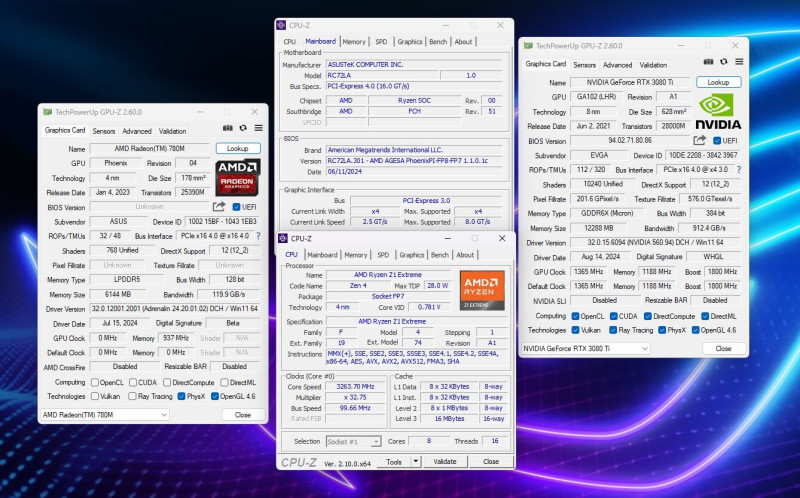Click Core Speed value 3263.70 MHz
Screen dimensions: 800x498
pos(355,387)
